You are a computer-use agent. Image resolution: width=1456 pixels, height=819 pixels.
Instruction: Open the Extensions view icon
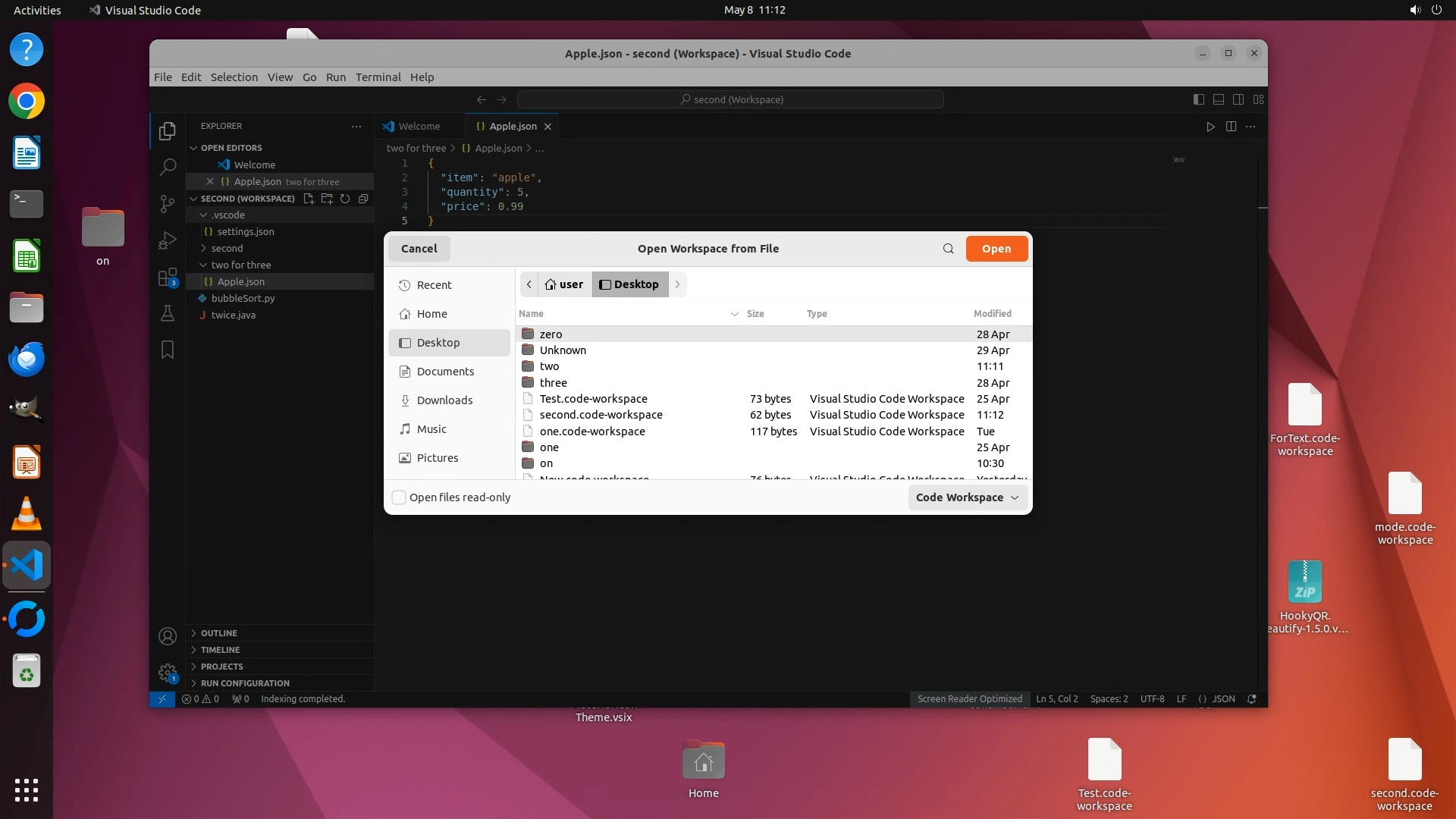point(168,277)
